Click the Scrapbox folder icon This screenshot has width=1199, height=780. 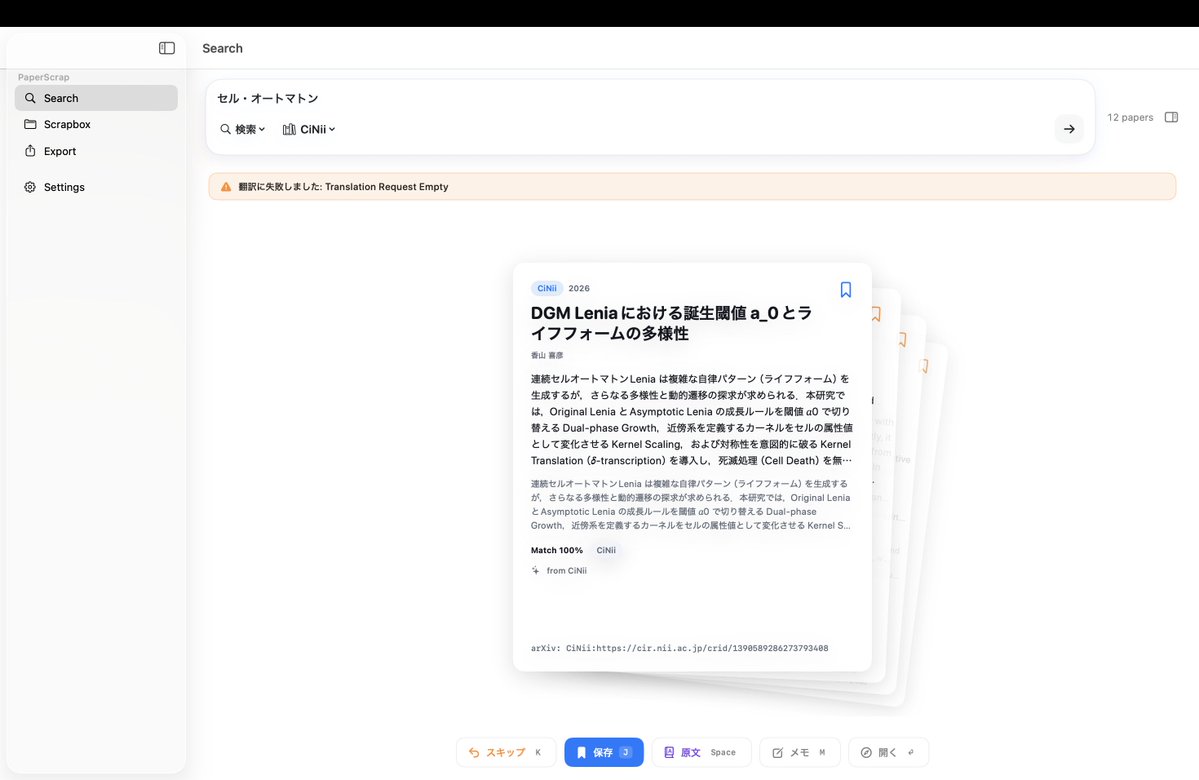[30, 124]
